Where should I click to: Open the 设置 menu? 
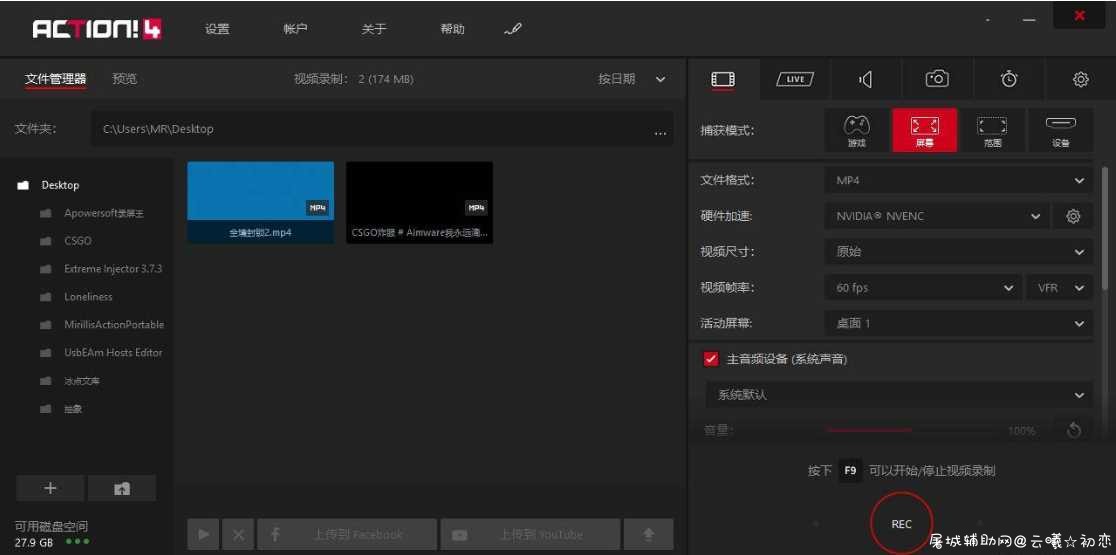click(x=217, y=29)
